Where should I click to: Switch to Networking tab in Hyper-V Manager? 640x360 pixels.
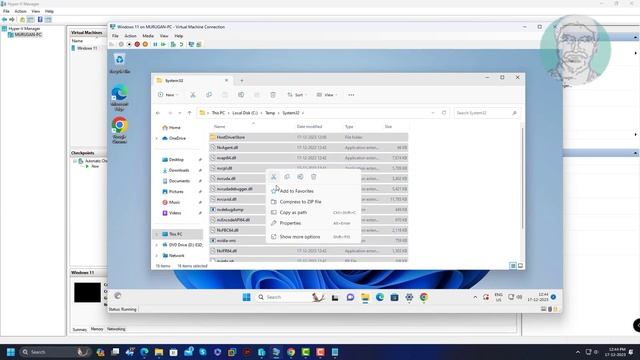(116, 329)
